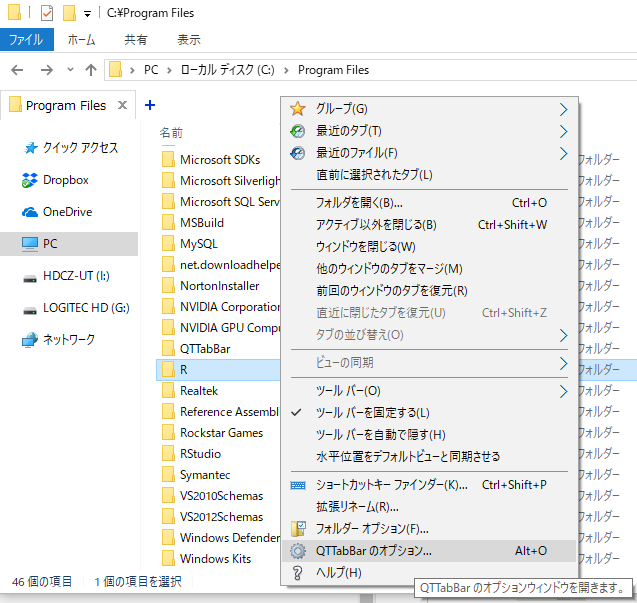Close the Program Files tab
637x603 pixels.
(122, 105)
